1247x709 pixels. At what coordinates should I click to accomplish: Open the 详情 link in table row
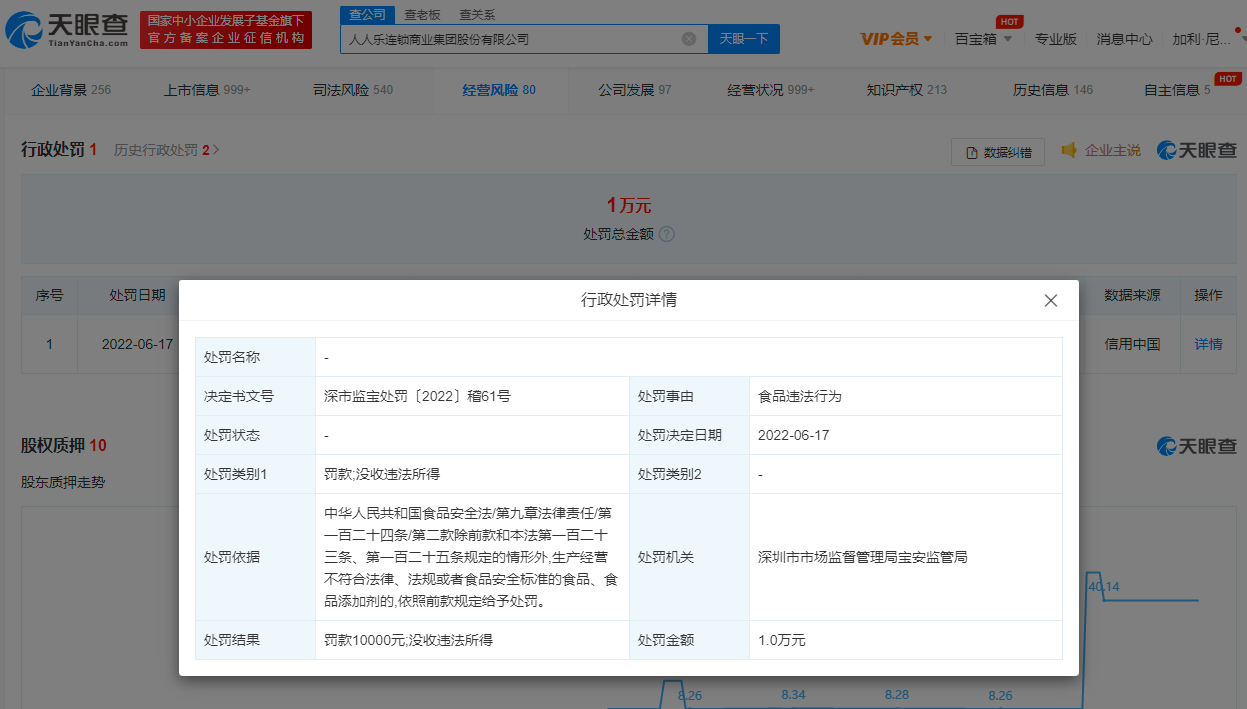point(1208,344)
